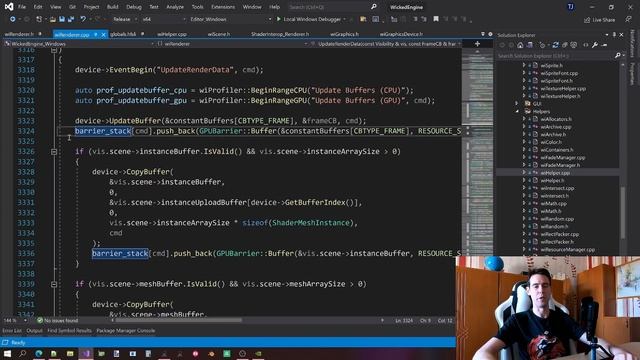Expand the wiArchive.cpp tree node
Viewport: 640px width, 360px height.
click(x=524, y=127)
